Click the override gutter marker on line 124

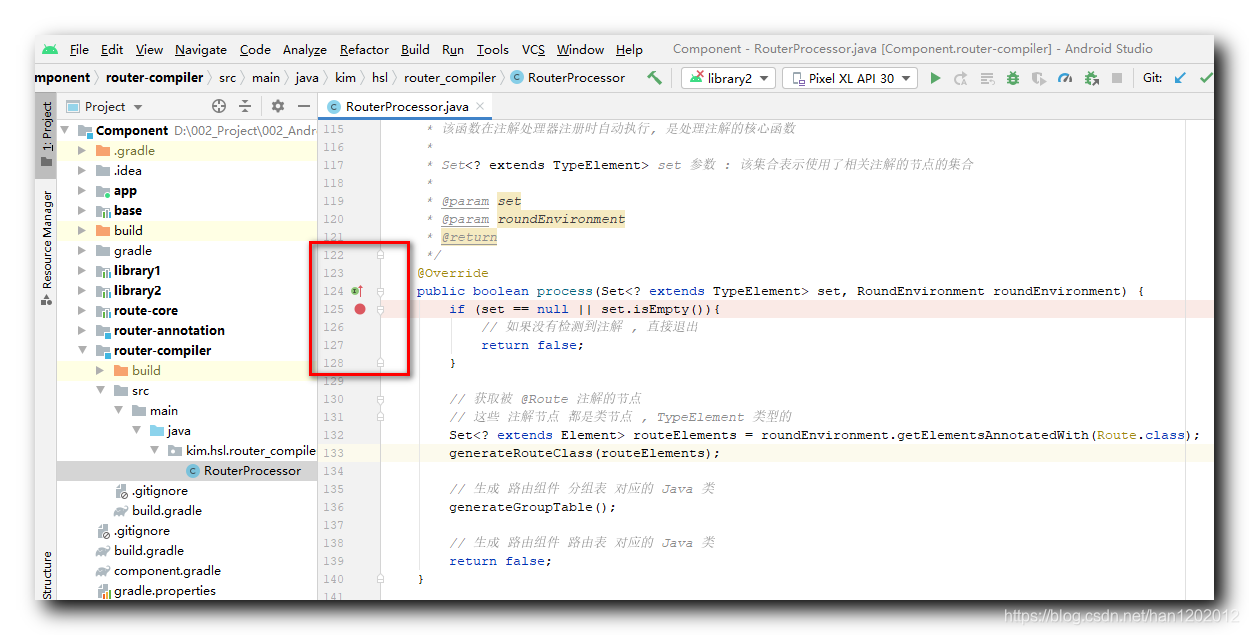(x=357, y=291)
